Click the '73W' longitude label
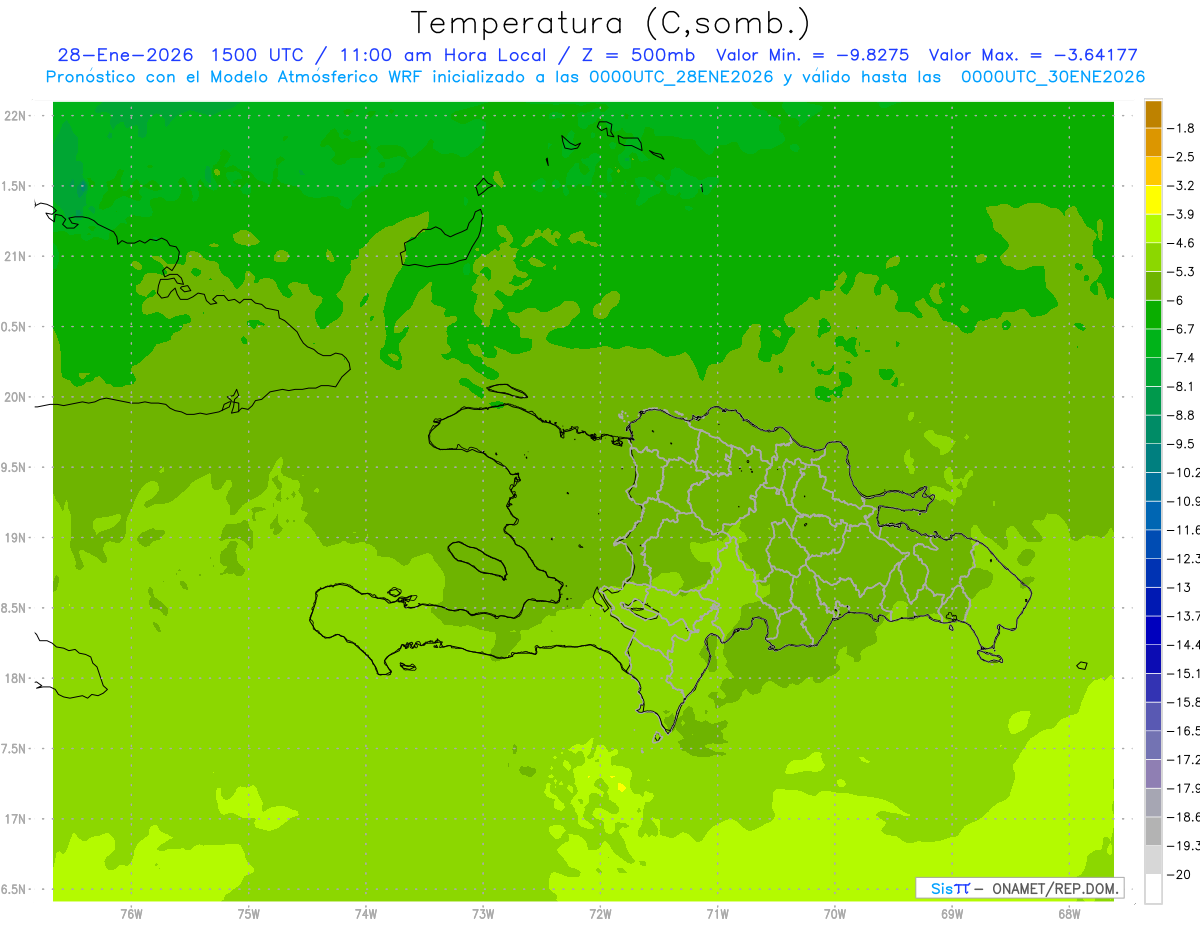Image resolution: width=1200 pixels, height=927 pixels. pos(483,914)
